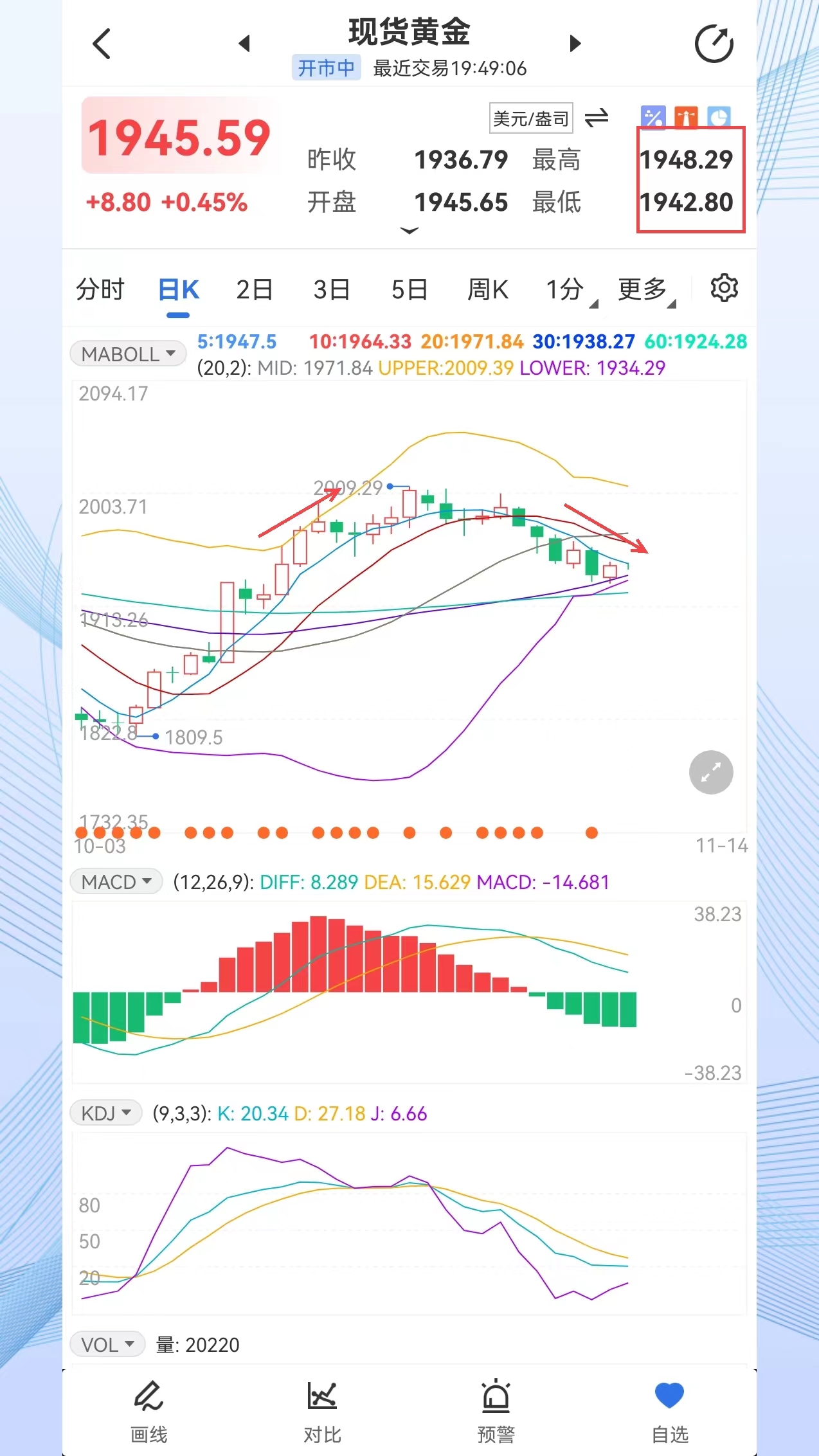The width and height of the screenshot is (819, 1456).
Task: Tap the percent change +0.45%
Action: pyautogui.click(x=204, y=202)
